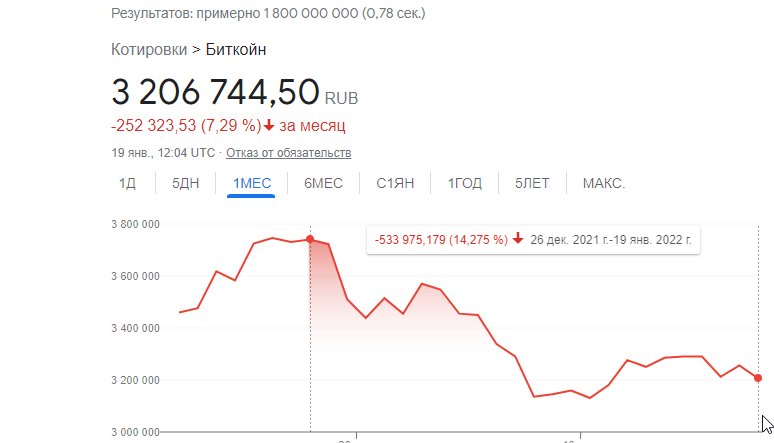The height and width of the screenshot is (443, 774).
Task: Click the down arrow in the chart tooltip
Action: tap(517, 240)
